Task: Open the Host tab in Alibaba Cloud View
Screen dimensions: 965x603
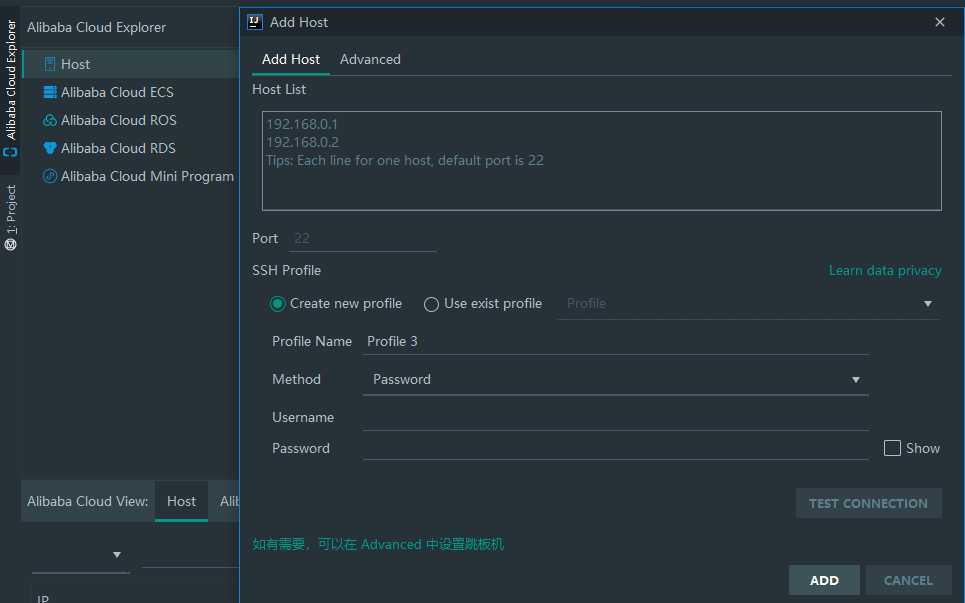Action: pos(182,501)
